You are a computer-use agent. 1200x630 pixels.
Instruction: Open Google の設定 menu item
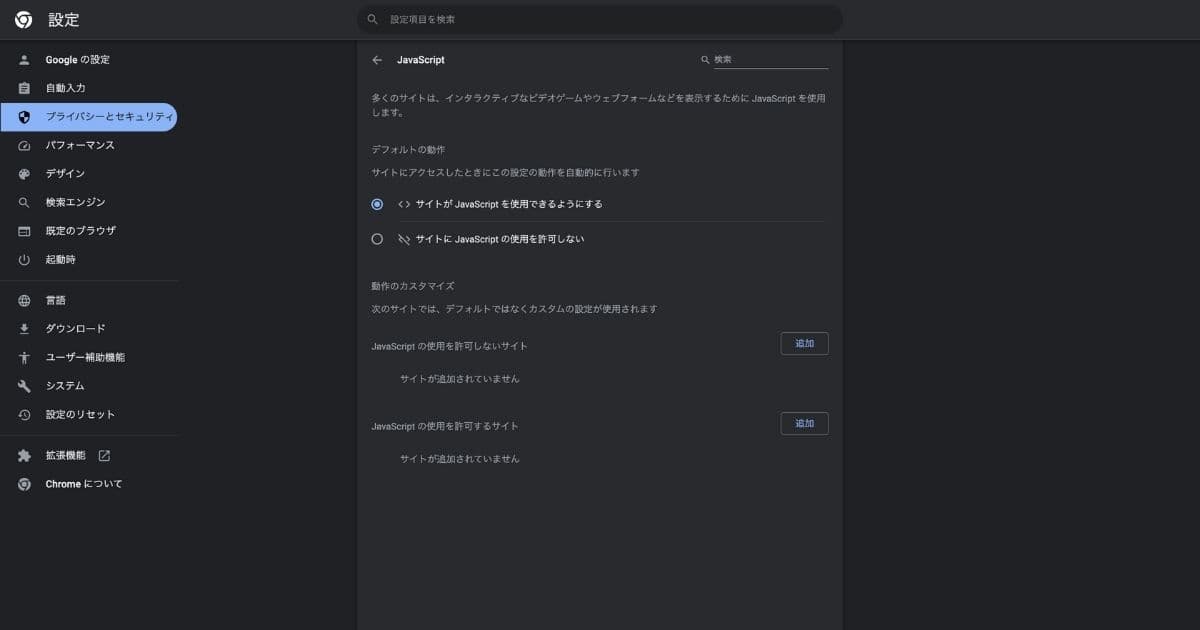coord(89,60)
